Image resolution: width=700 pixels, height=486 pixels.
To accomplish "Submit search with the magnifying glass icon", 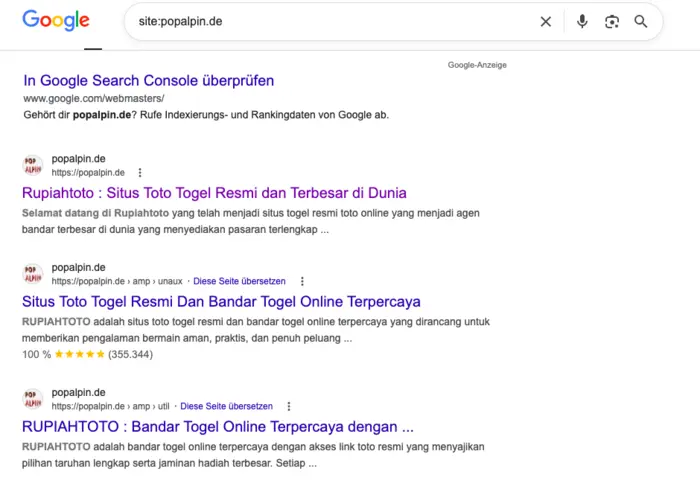I will click(x=641, y=21).
